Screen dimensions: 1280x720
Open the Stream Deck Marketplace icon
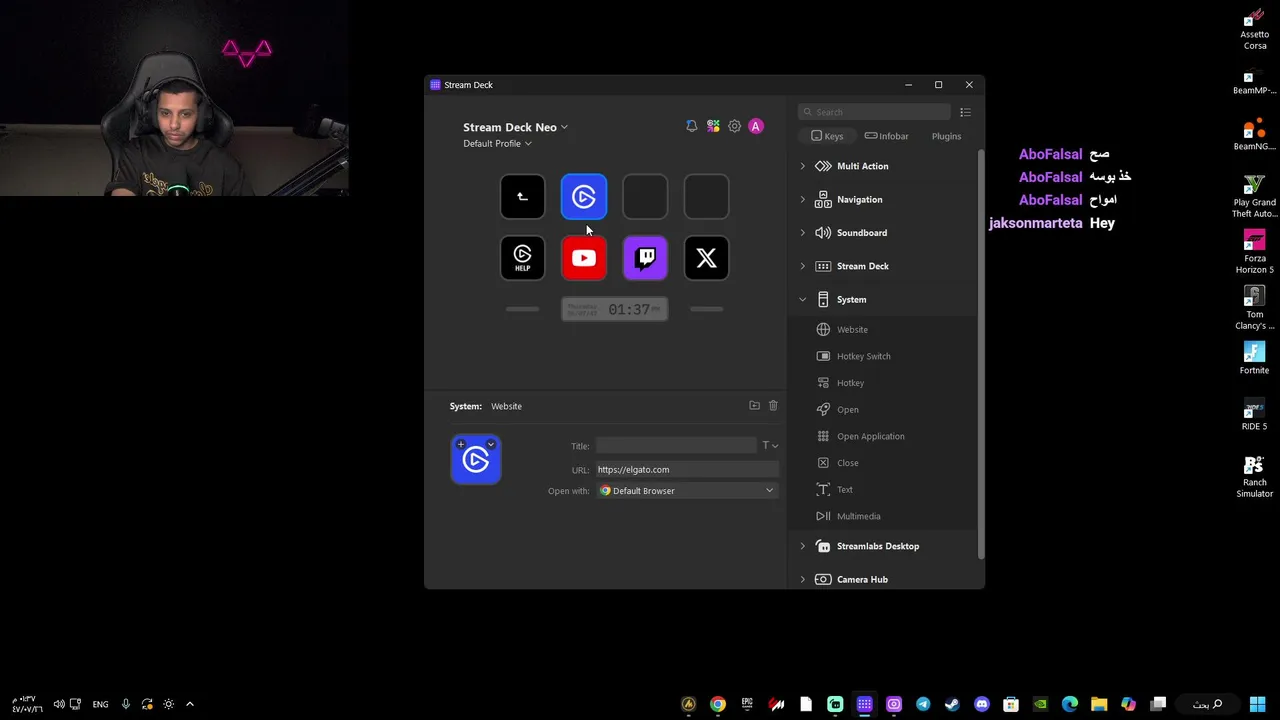pos(713,126)
